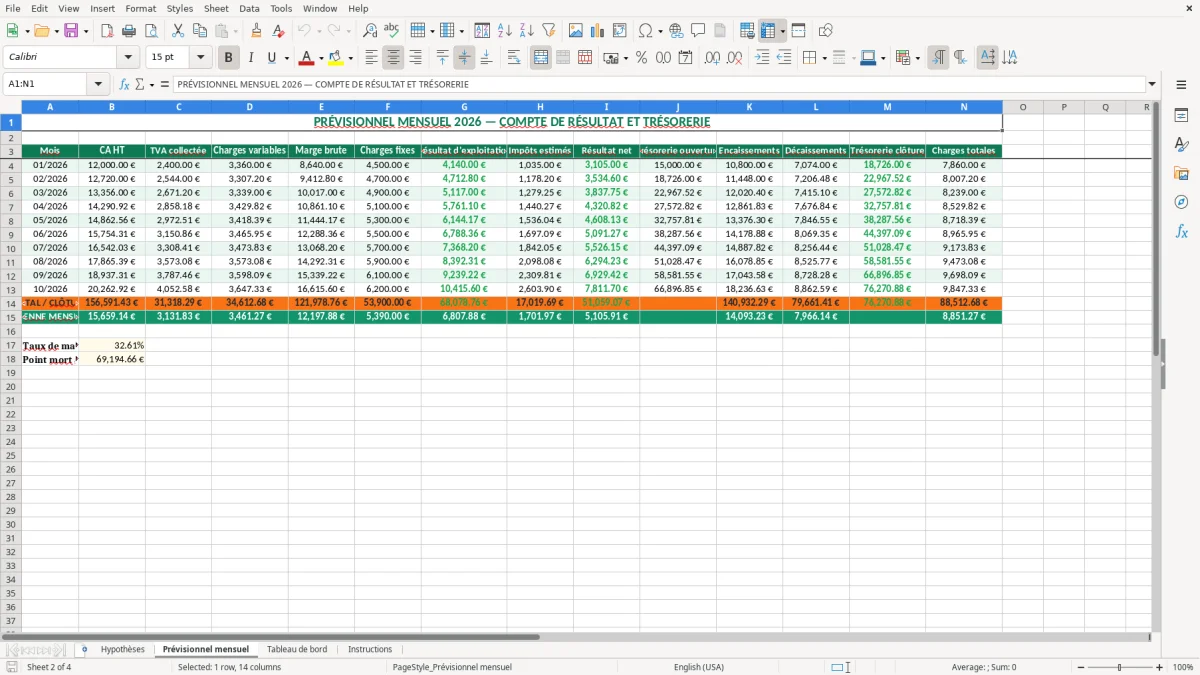Select column G by its header
The width and height of the screenshot is (1200, 675).
click(464, 107)
